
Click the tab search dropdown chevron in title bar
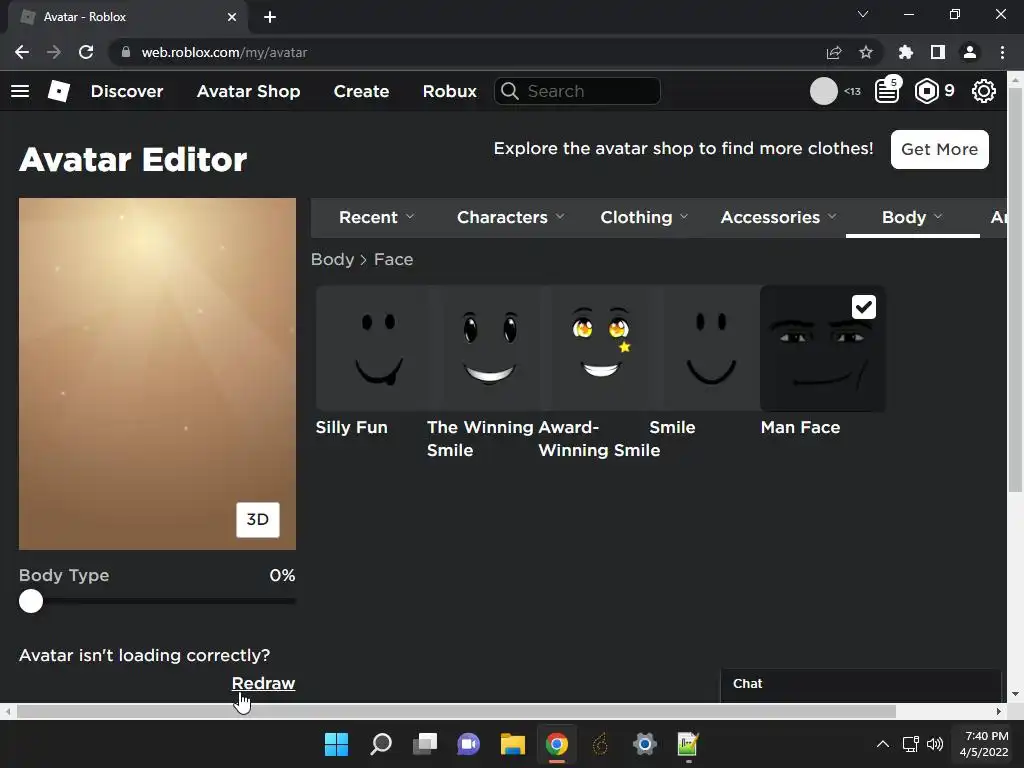click(x=863, y=14)
